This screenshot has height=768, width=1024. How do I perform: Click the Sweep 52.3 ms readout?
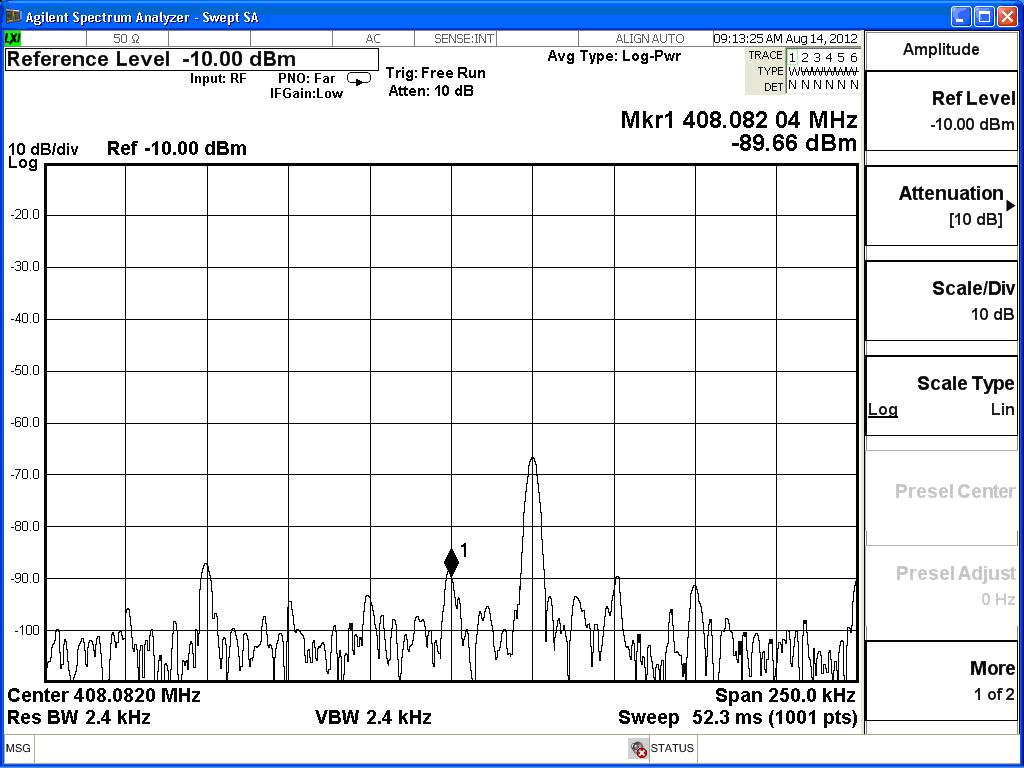737,718
